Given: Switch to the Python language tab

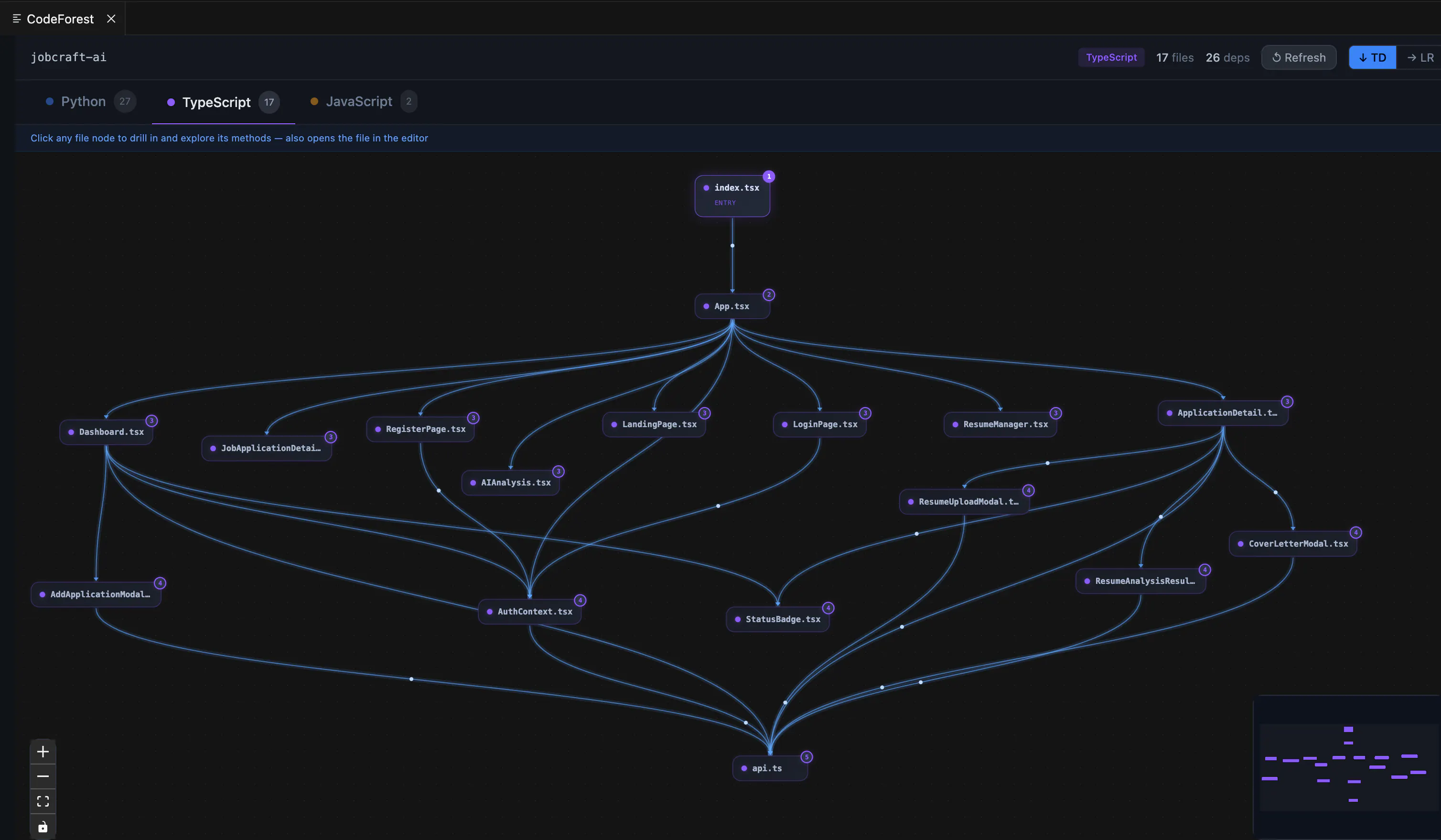Looking at the screenshot, I should [90, 102].
